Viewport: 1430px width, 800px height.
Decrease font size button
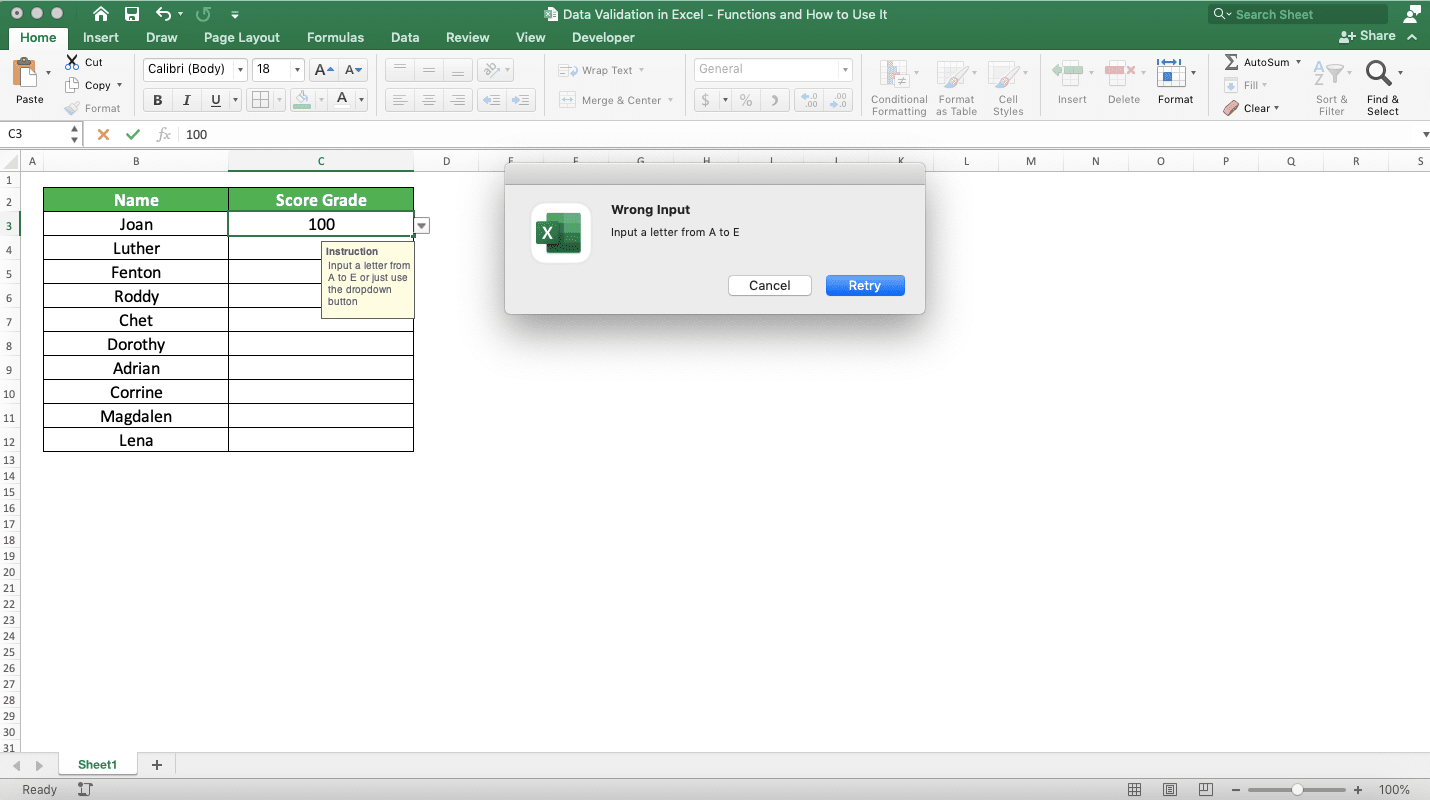pyautogui.click(x=354, y=70)
